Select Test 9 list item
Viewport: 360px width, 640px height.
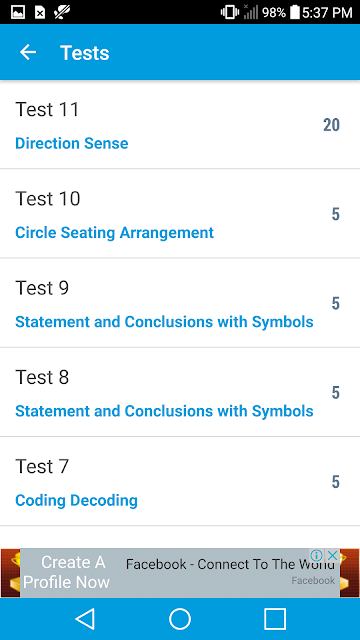tap(180, 303)
